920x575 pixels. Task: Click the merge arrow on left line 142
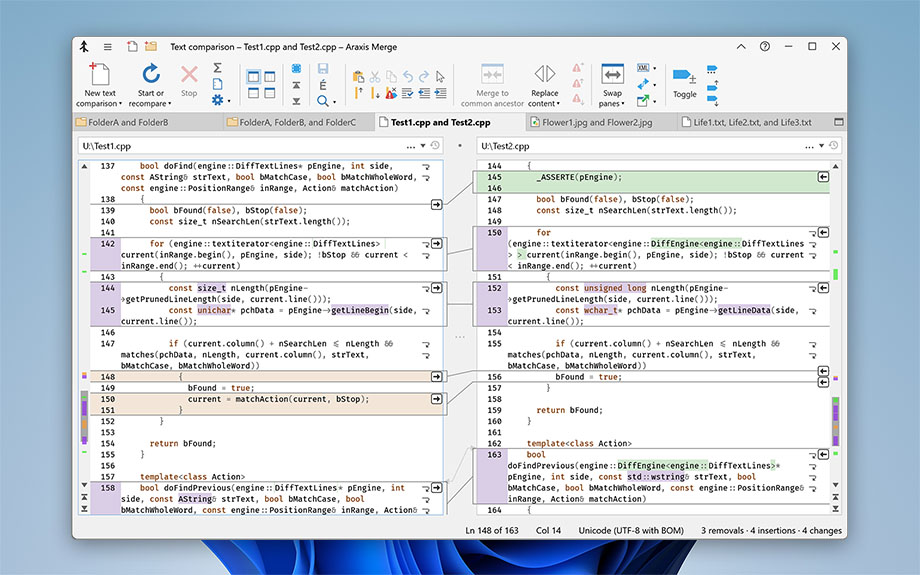click(437, 243)
